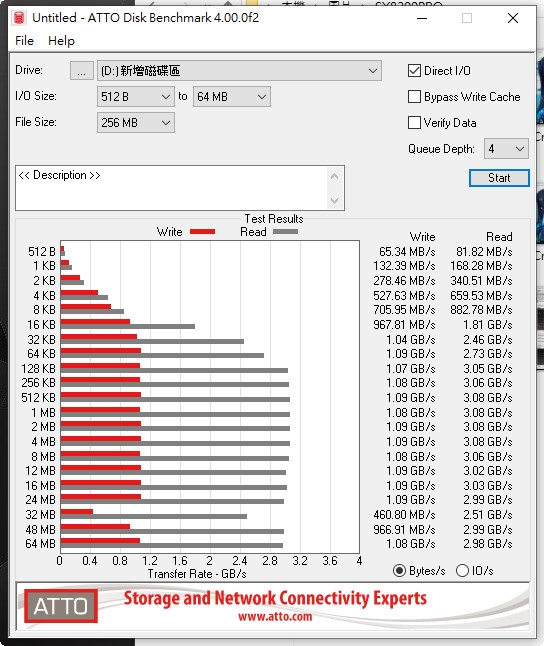The image size is (544, 646).
Task: Open the www.atto.com link
Action: point(275,616)
